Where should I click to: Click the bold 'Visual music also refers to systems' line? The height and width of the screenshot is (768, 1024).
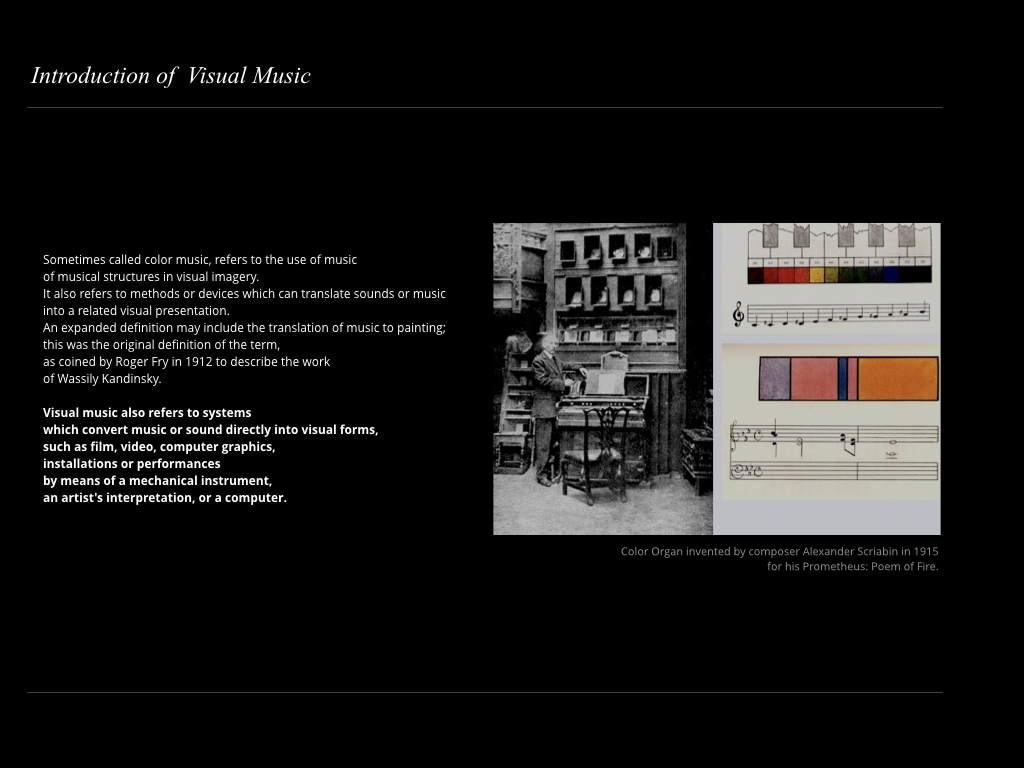pyautogui.click(x=147, y=413)
